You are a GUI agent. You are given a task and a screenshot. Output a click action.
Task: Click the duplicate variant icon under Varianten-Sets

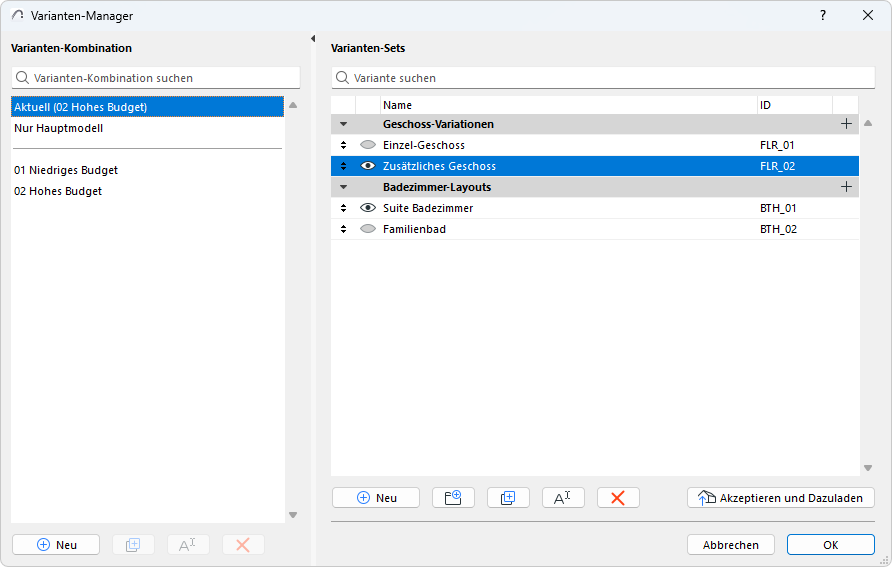click(508, 498)
